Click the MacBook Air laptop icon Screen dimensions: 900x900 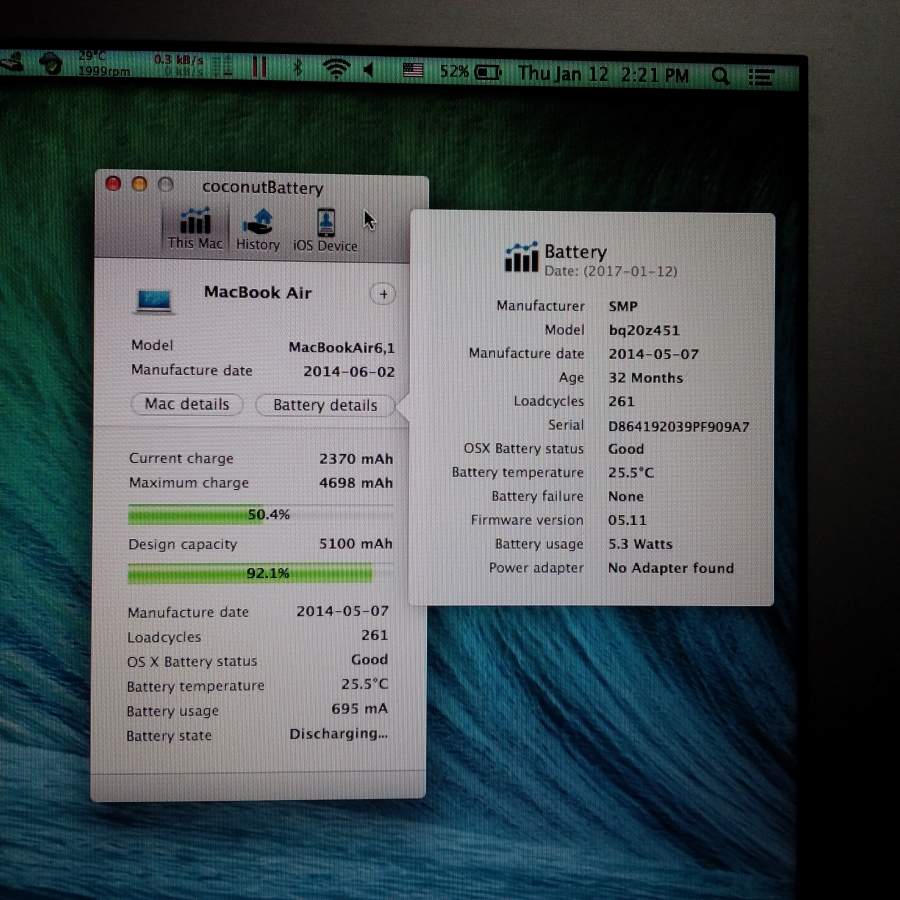(154, 302)
